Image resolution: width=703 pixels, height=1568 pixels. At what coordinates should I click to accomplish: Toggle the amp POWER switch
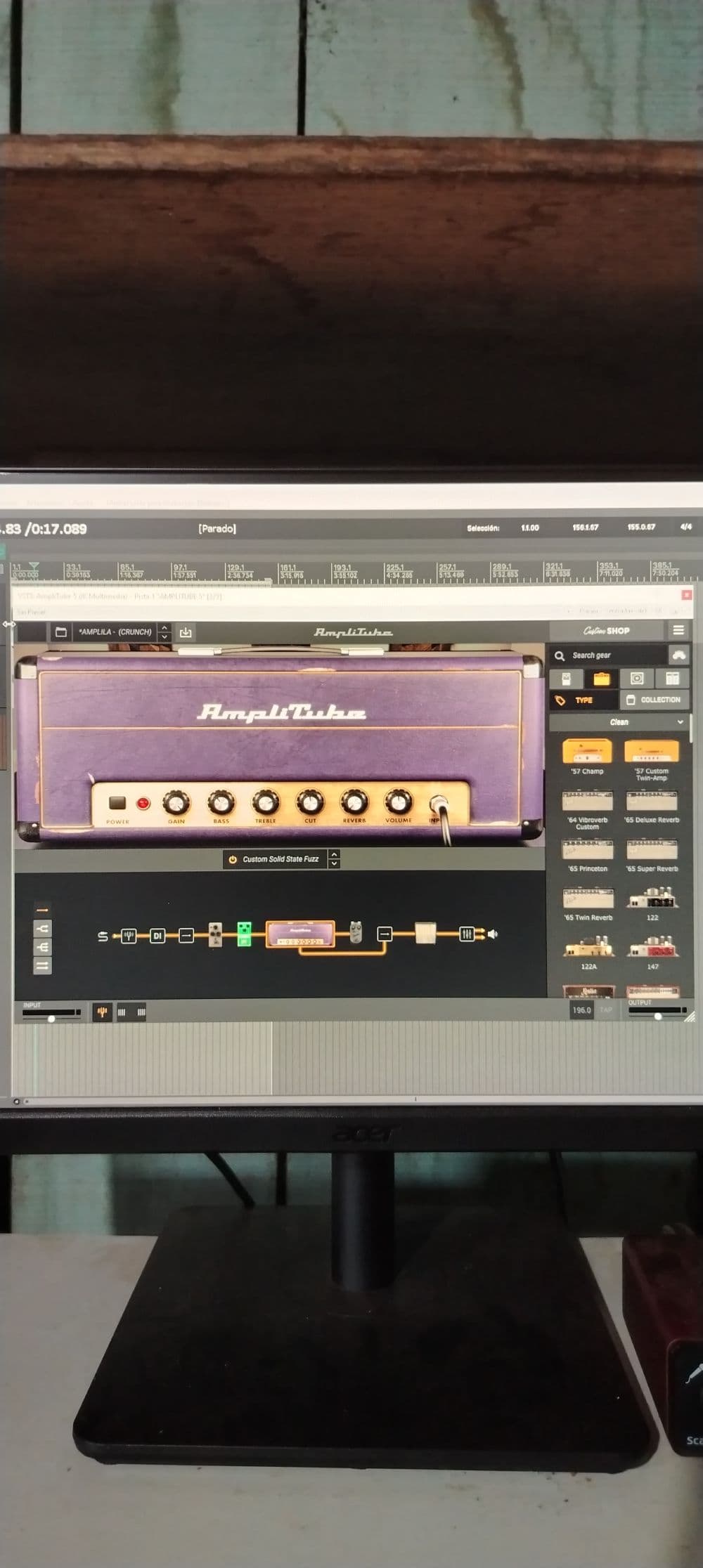pos(117,802)
